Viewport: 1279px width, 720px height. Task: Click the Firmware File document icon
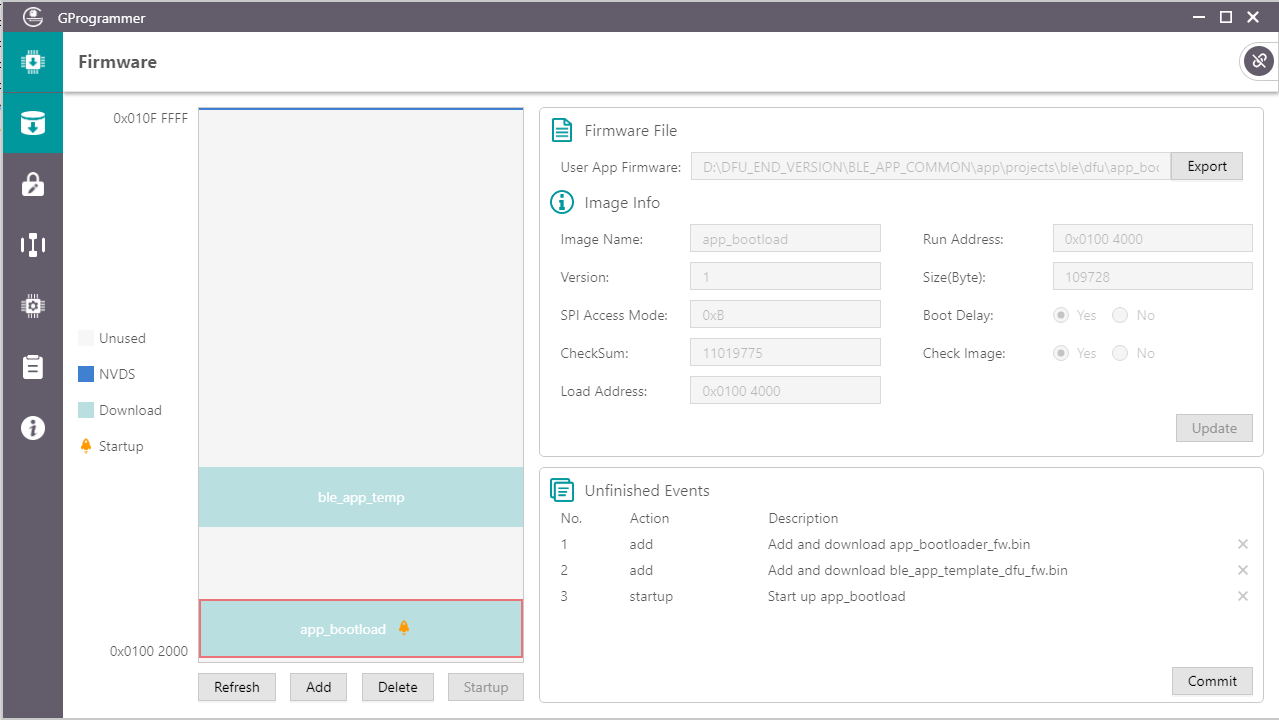pos(562,131)
